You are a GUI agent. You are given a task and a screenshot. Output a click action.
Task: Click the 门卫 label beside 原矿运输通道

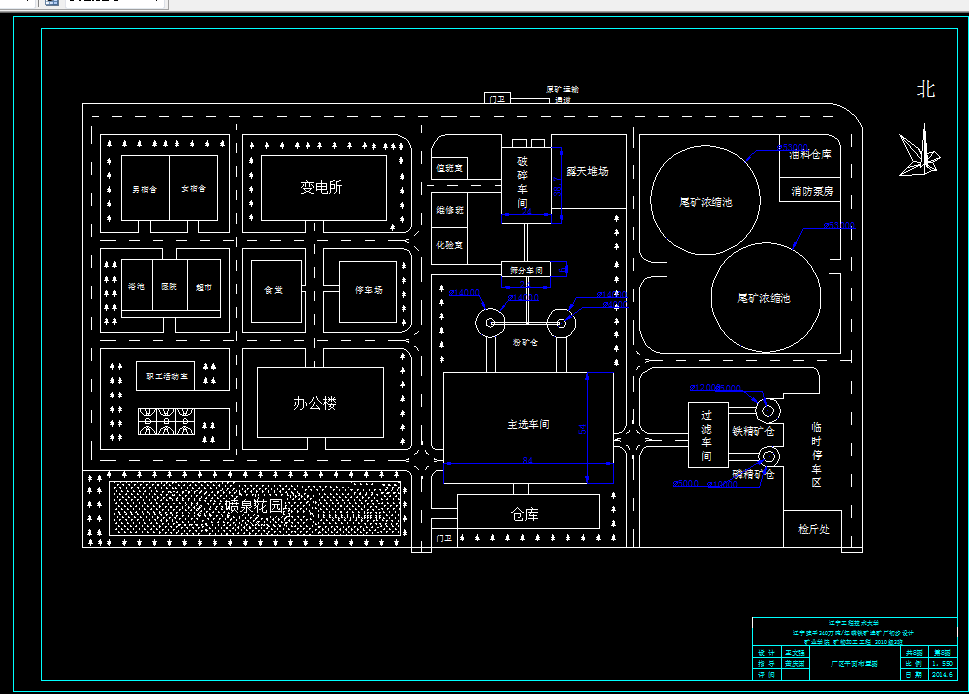click(497, 99)
